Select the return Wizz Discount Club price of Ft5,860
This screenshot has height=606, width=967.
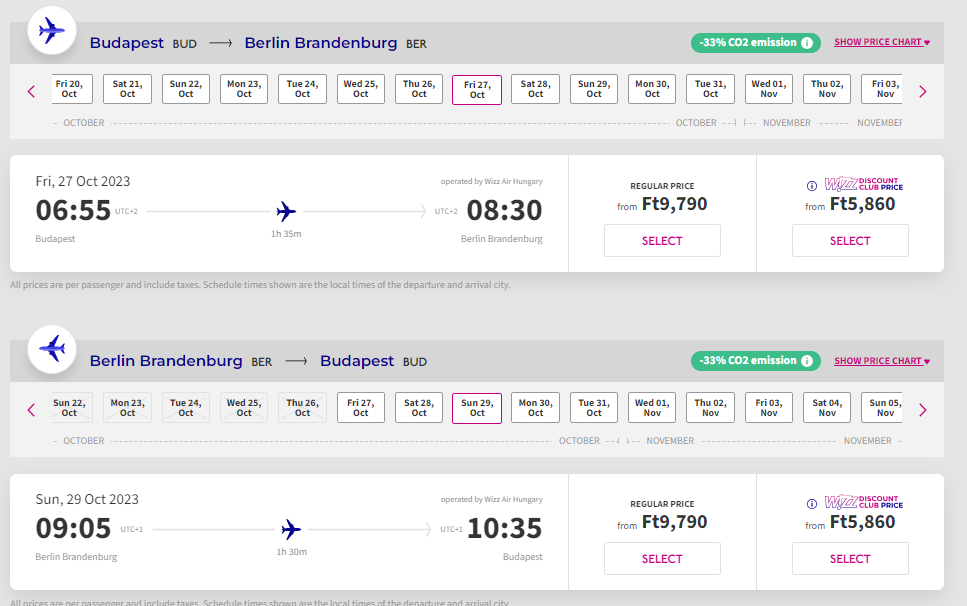coord(850,559)
